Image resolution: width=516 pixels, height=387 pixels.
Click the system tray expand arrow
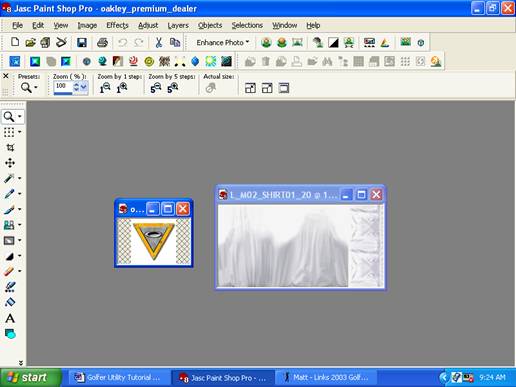point(443,378)
